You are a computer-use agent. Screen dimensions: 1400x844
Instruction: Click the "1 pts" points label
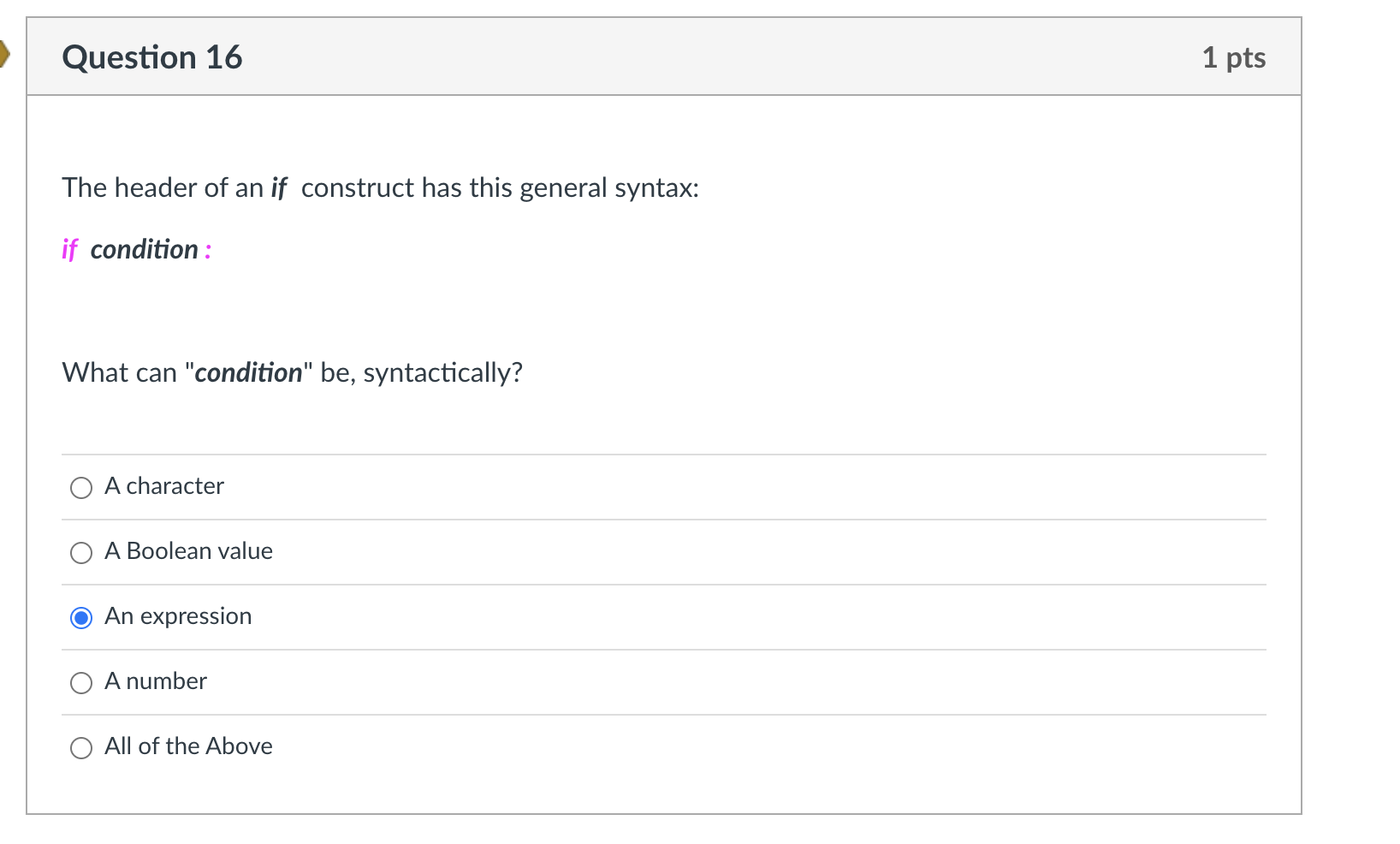1233,57
